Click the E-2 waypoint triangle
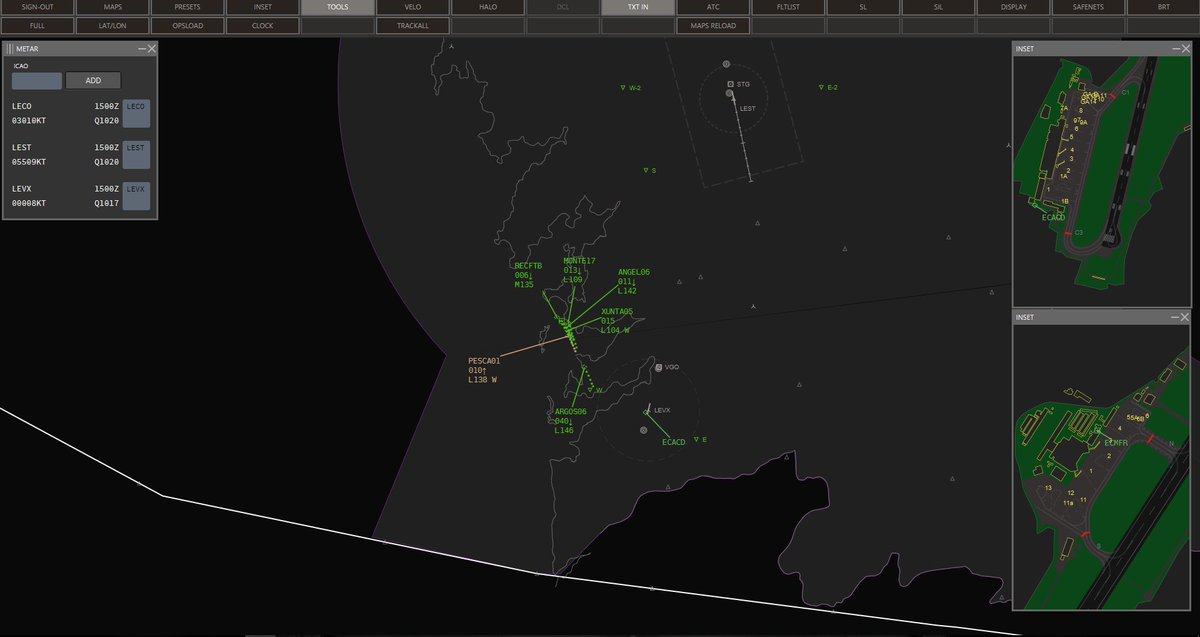 [821, 87]
